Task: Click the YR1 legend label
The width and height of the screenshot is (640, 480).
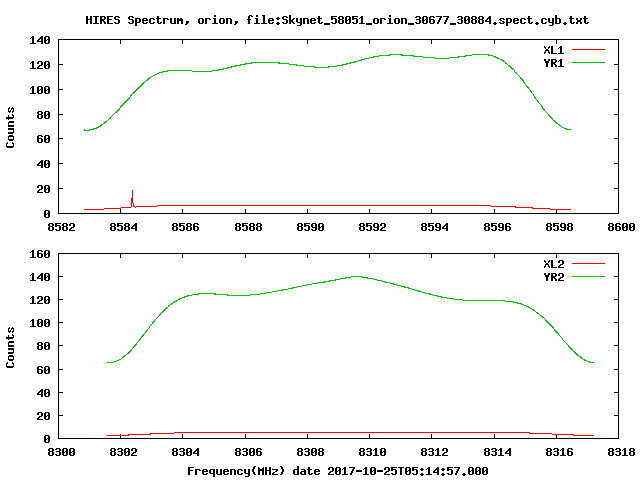Action: tap(553, 63)
